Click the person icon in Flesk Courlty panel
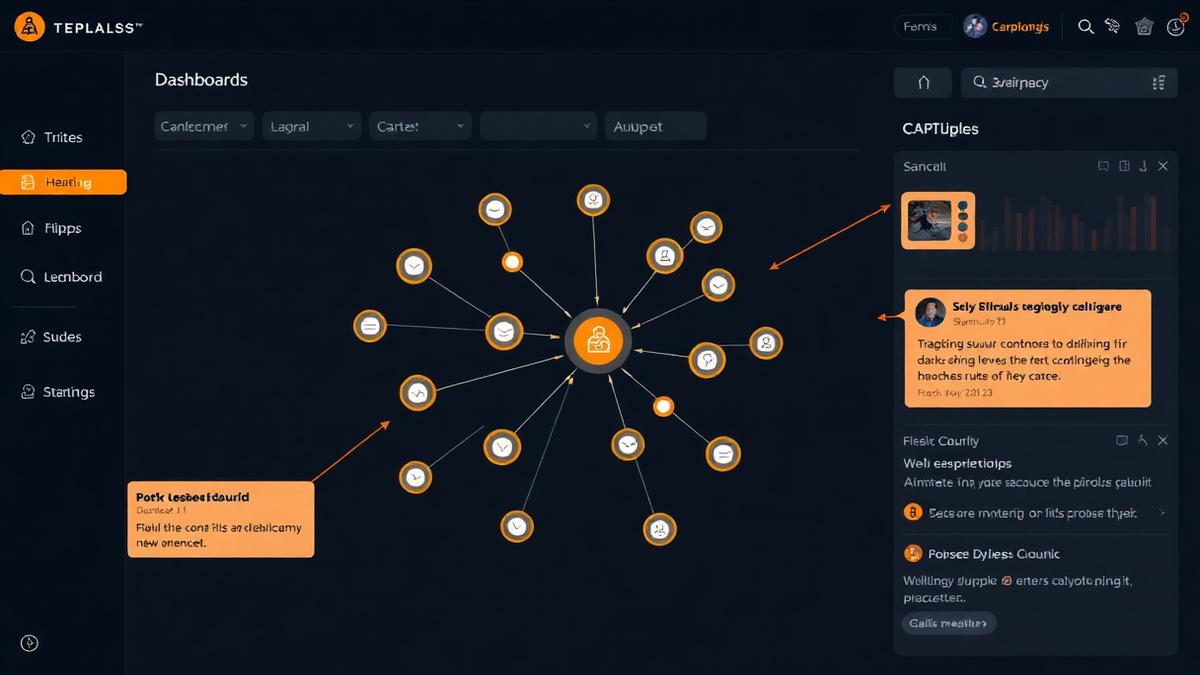 [x=1142, y=440]
